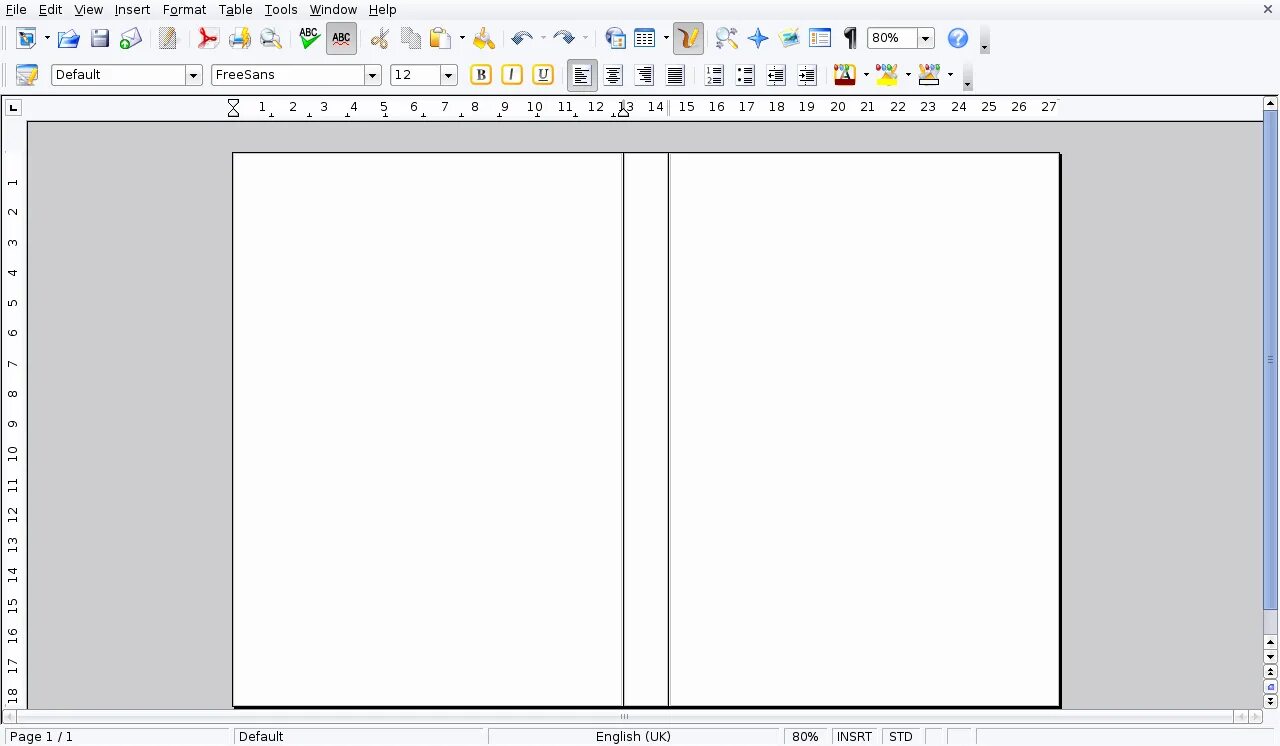The image size is (1280, 746).
Task: Toggle AutoSpellcheck
Action: [341, 39]
